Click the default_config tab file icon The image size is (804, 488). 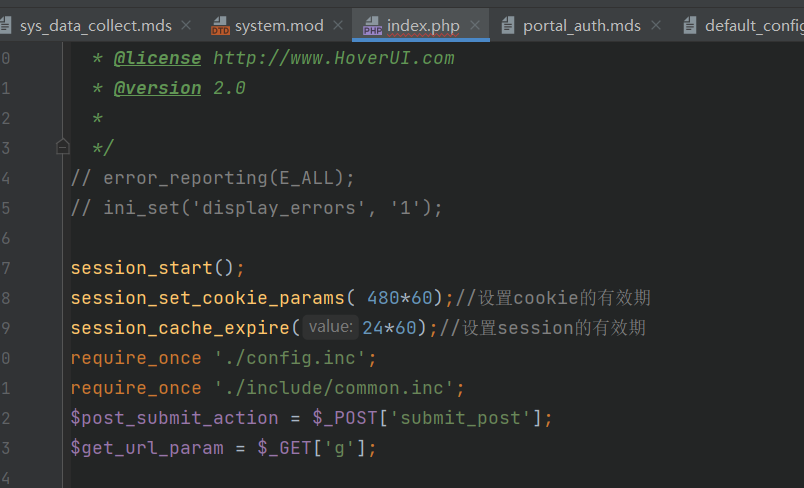tap(690, 25)
